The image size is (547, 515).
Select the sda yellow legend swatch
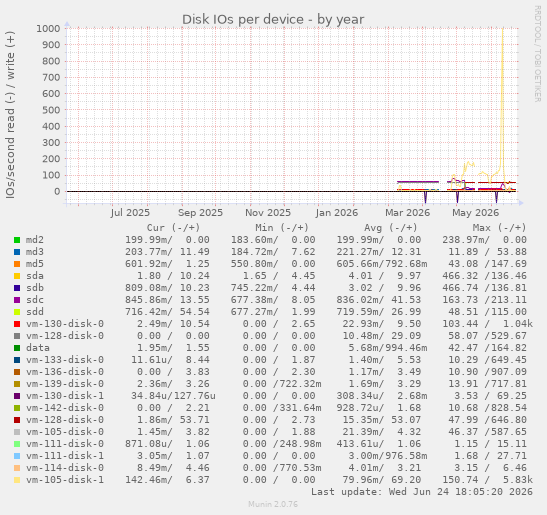[17, 276]
